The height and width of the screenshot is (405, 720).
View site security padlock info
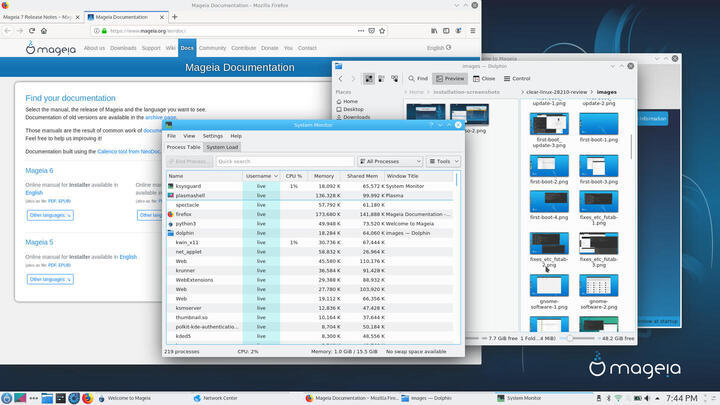tap(104, 31)
